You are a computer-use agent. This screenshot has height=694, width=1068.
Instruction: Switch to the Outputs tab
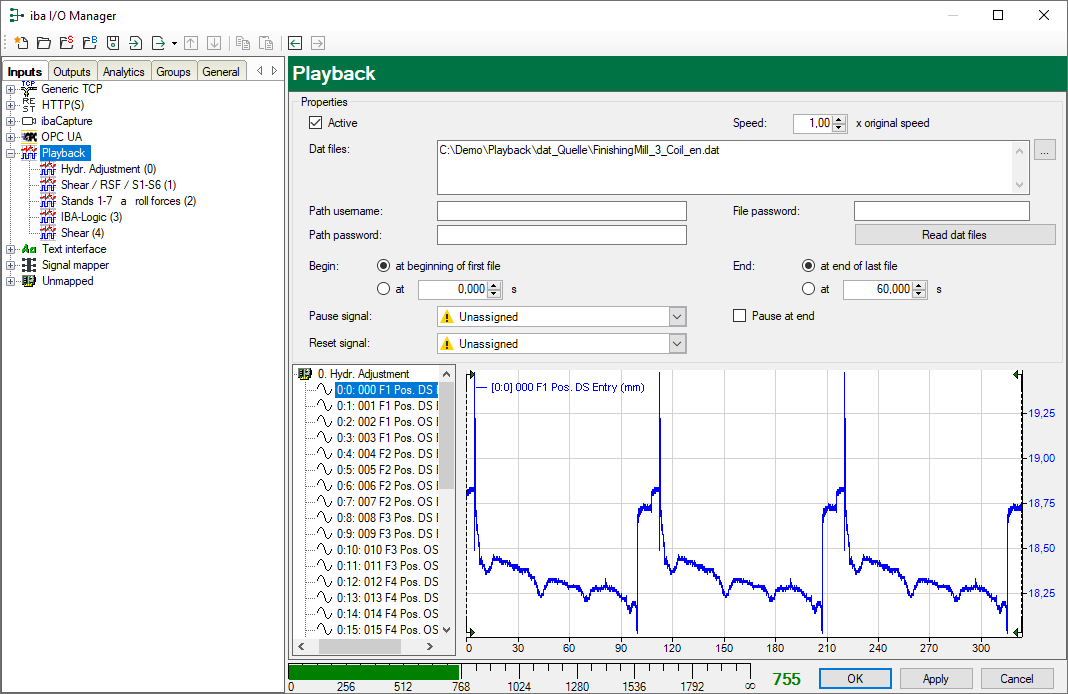(72, 72)
